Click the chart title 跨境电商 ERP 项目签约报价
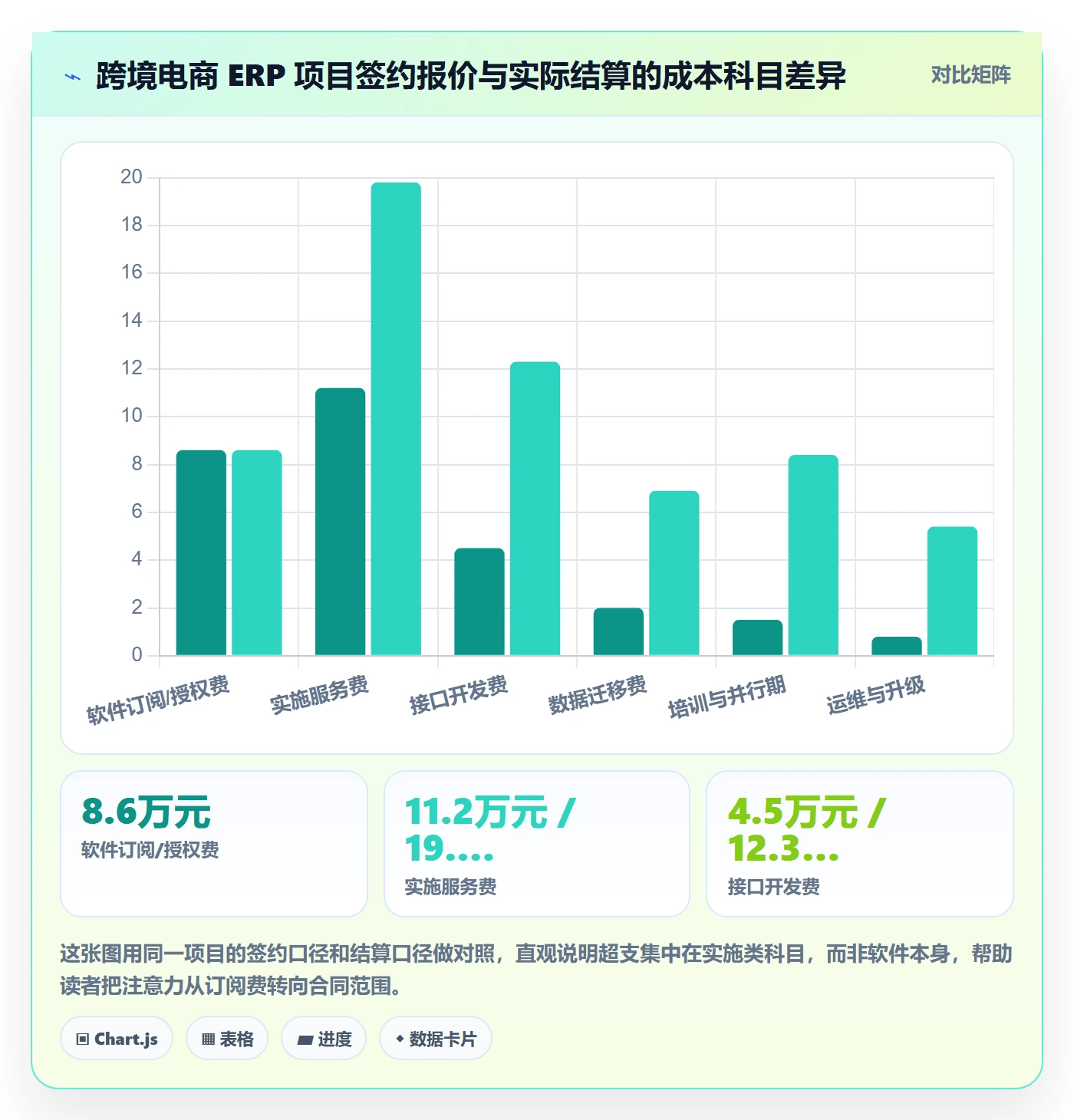The width and height of the screenshot is (1074, 1120). point(471,76)
